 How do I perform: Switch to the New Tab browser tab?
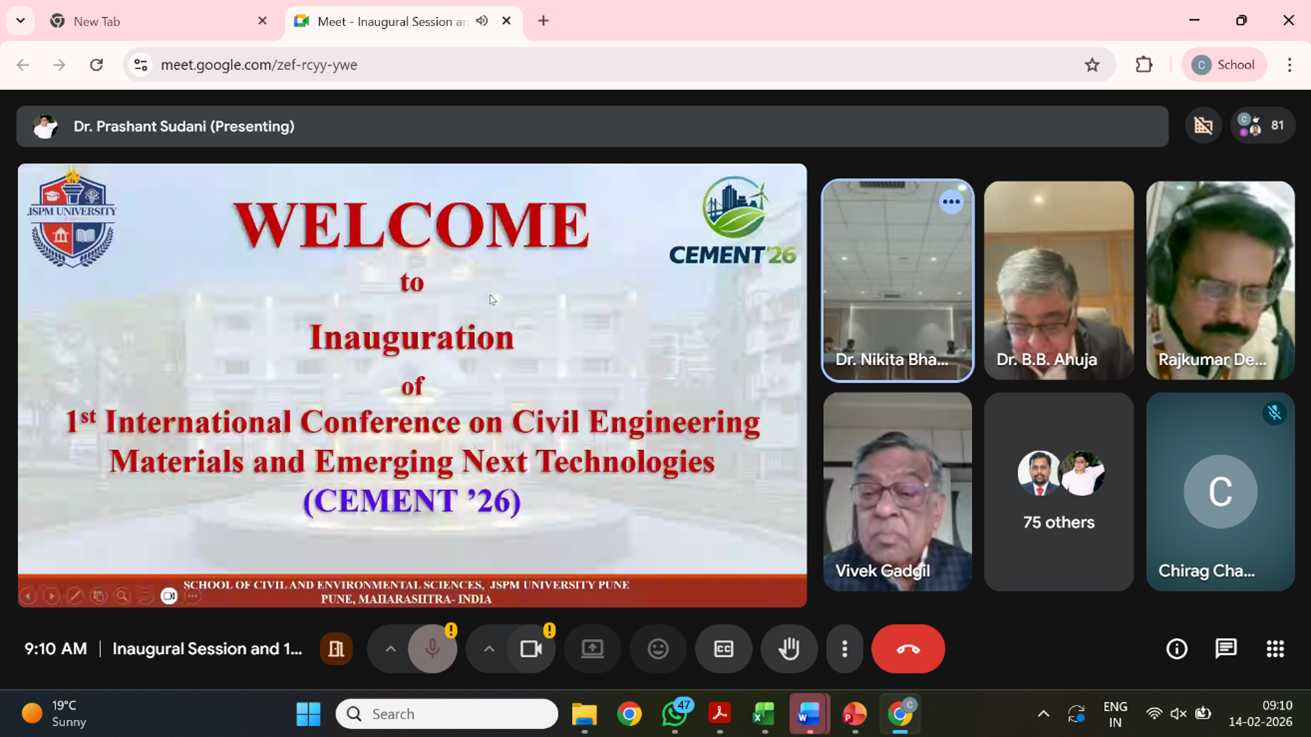(160, 21)
